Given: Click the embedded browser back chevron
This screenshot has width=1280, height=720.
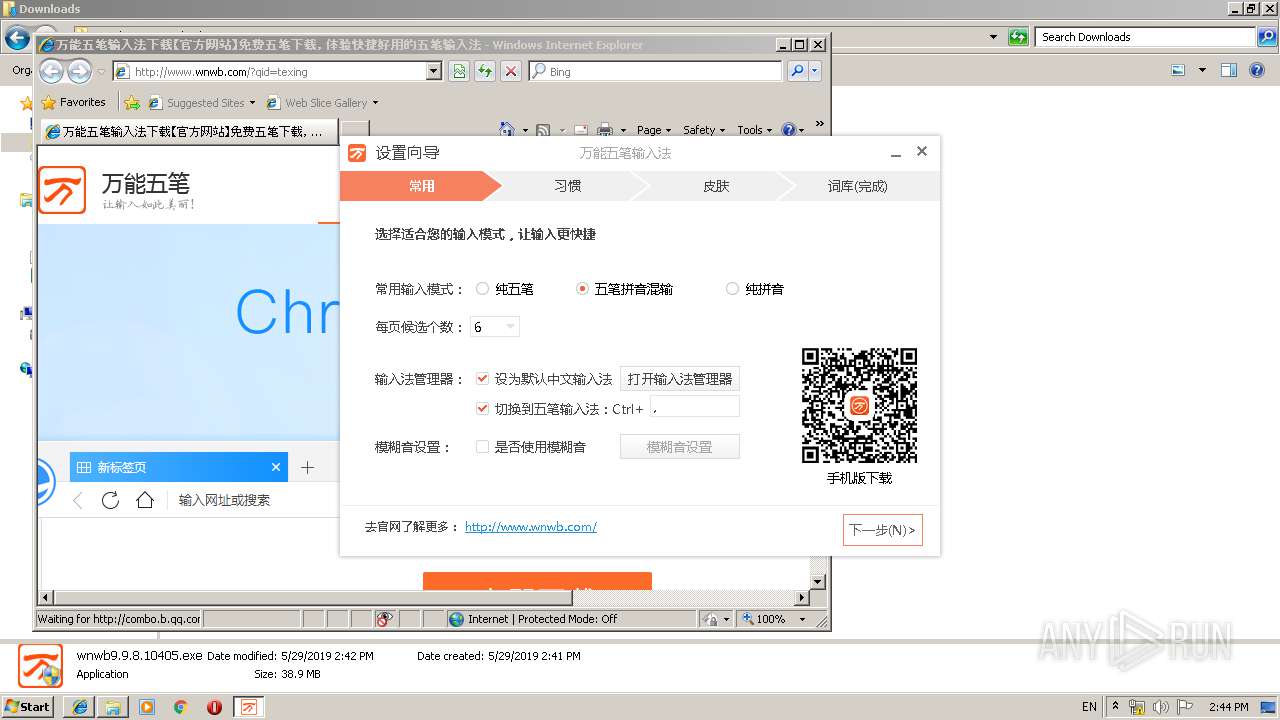Looking at the screenshot, I should pos(78,500).
